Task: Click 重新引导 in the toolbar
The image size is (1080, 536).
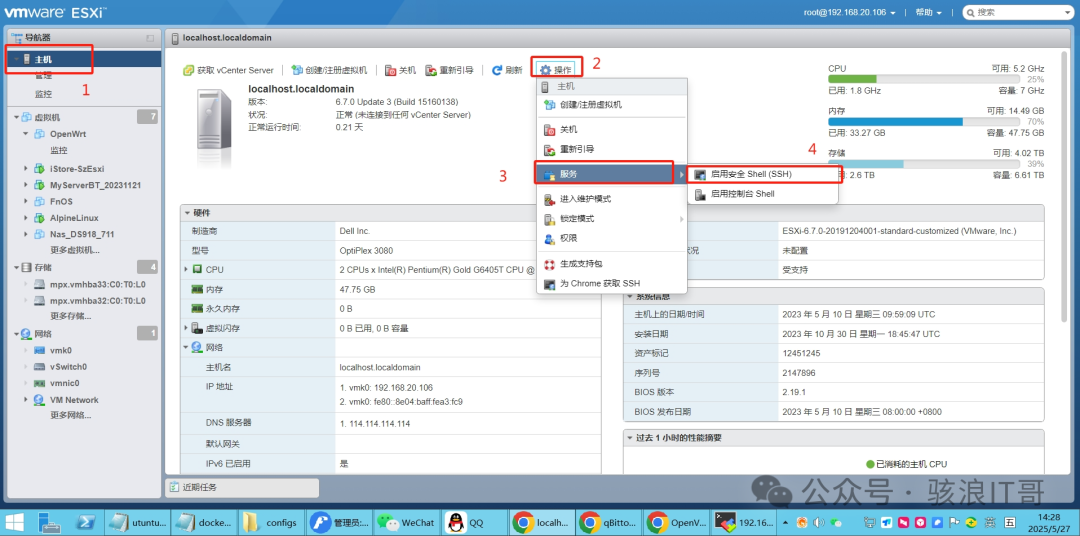Action: (x=449, y=70)
